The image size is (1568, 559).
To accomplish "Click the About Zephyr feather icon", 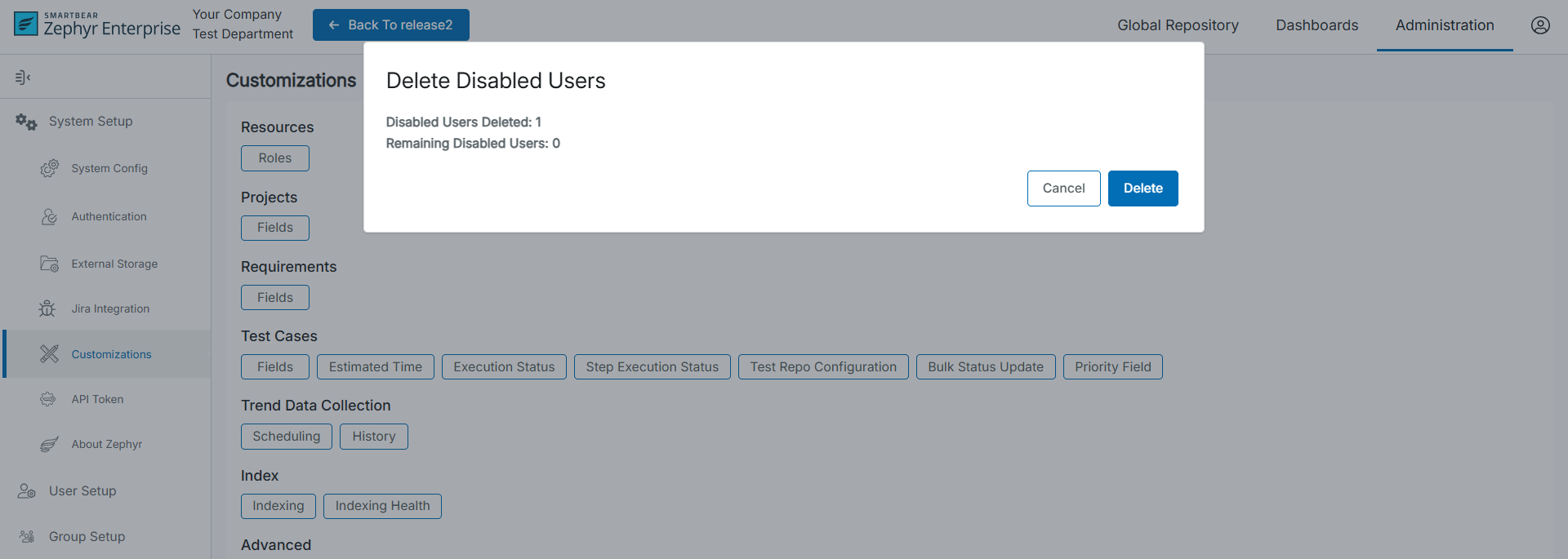I will (x=49, y=444).
